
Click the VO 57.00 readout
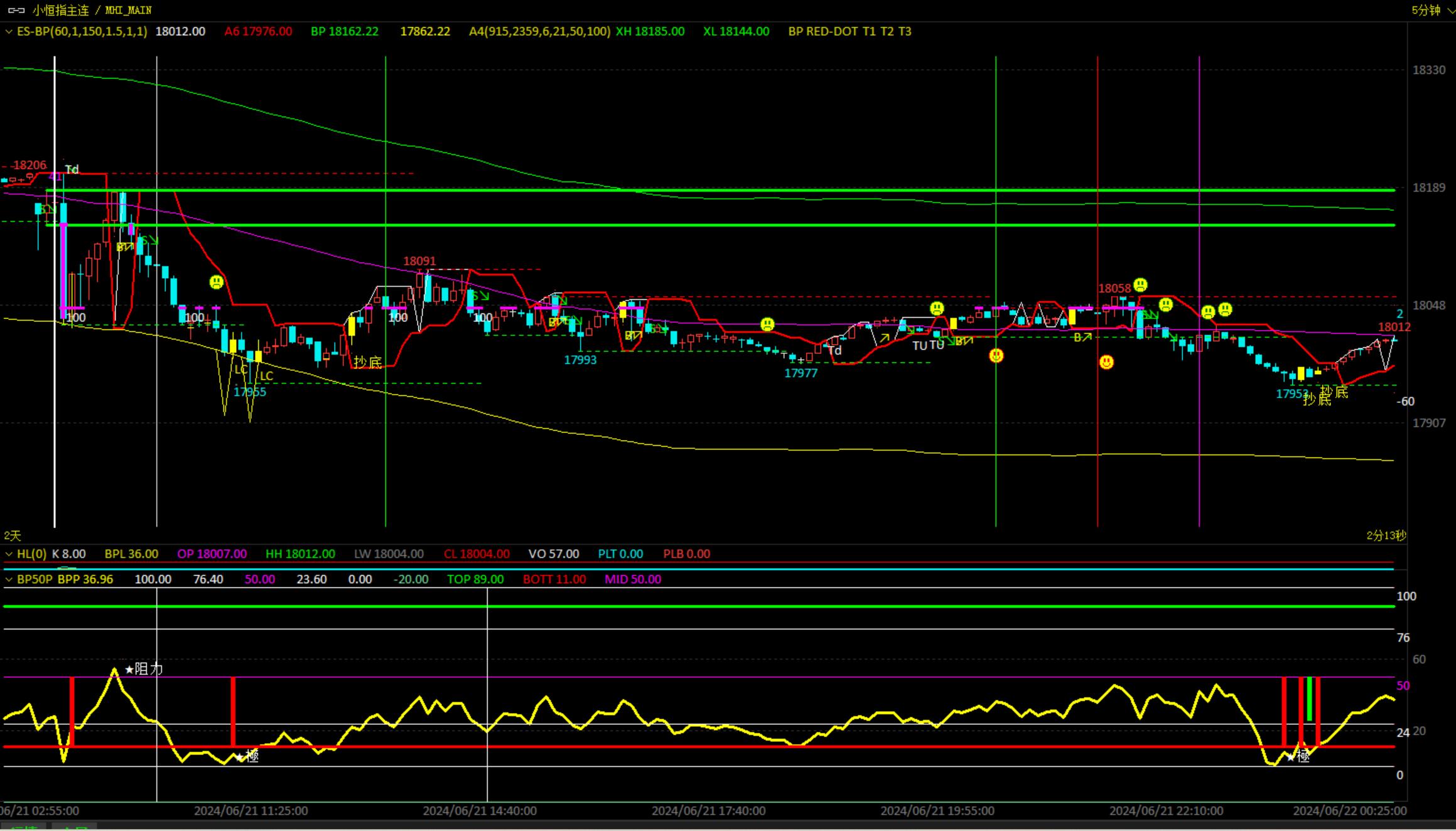click(554, 554)
